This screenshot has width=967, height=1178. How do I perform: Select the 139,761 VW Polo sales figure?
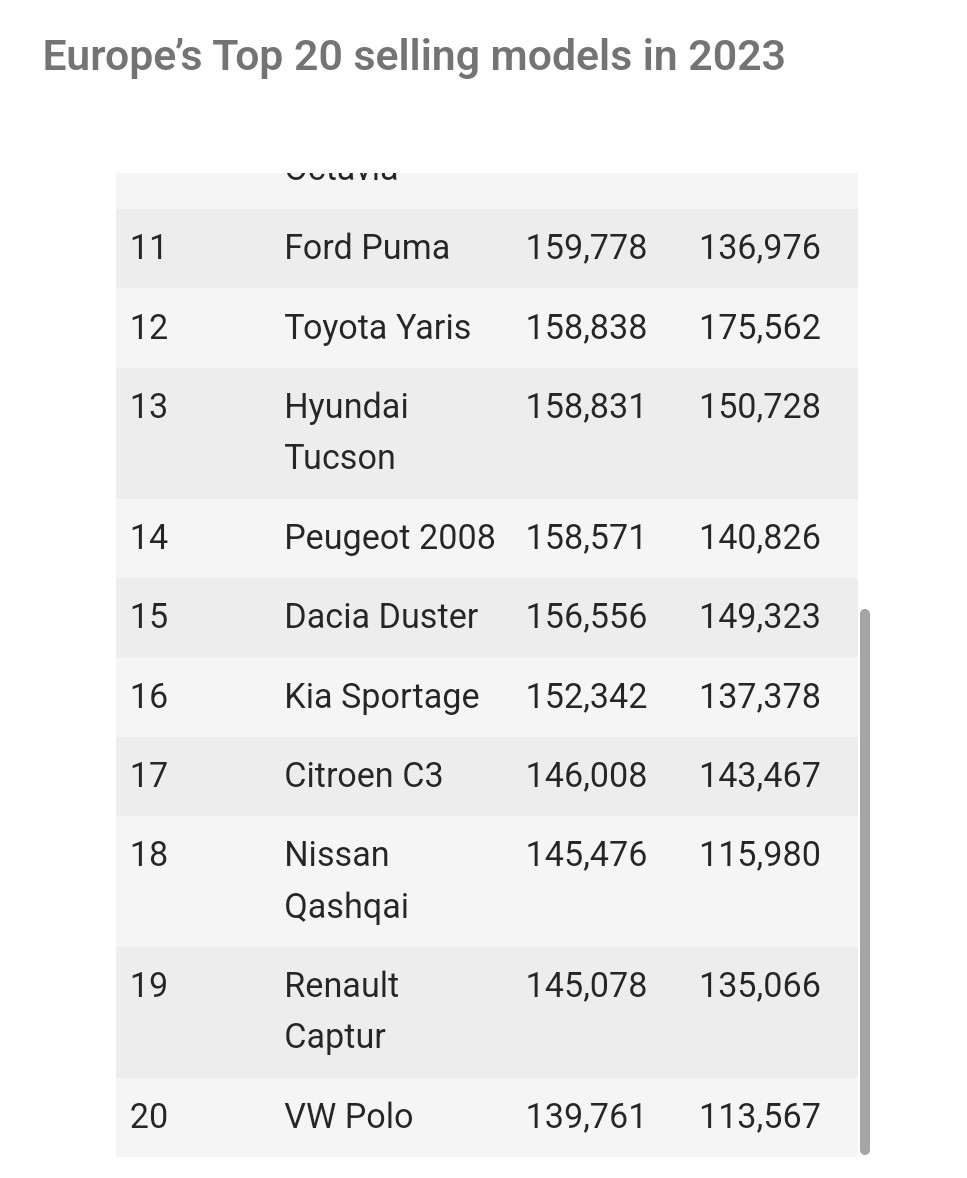(x=586, y=1116)
